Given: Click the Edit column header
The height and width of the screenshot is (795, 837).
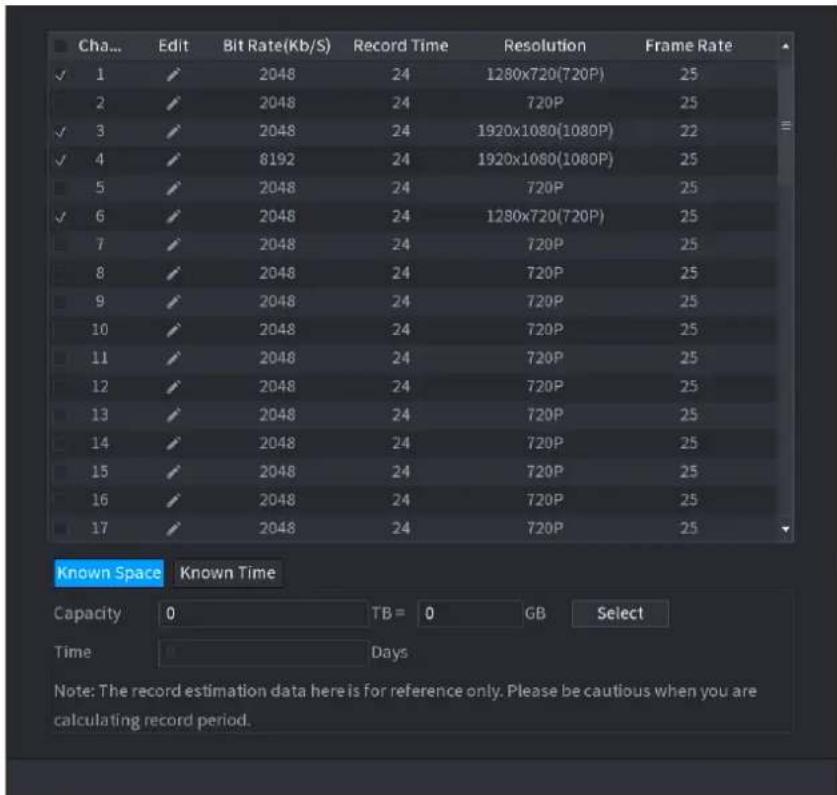Looking at the screenshot, I should (x=173, y=46).
